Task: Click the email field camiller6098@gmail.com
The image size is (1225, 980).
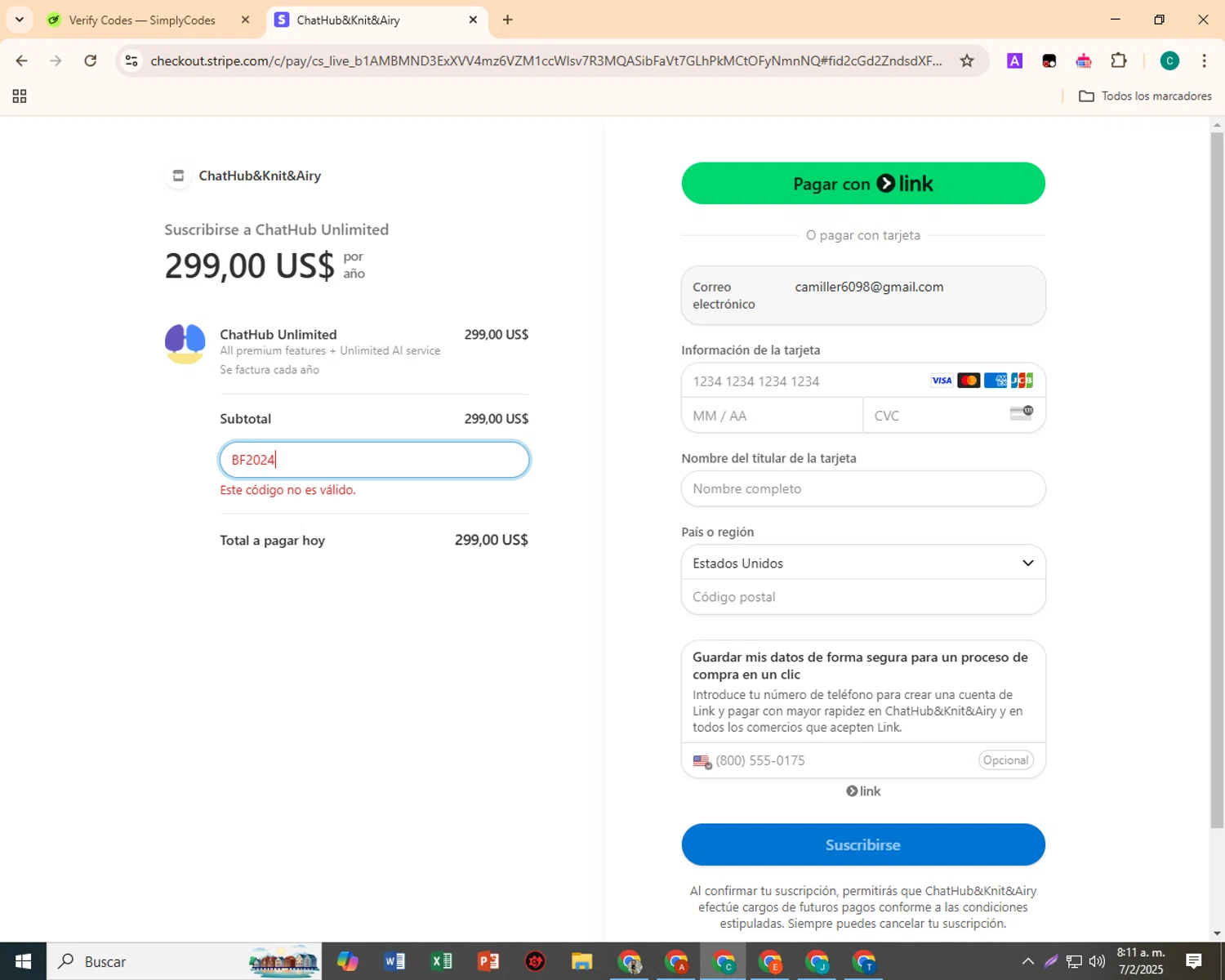Action: point(863,296)
